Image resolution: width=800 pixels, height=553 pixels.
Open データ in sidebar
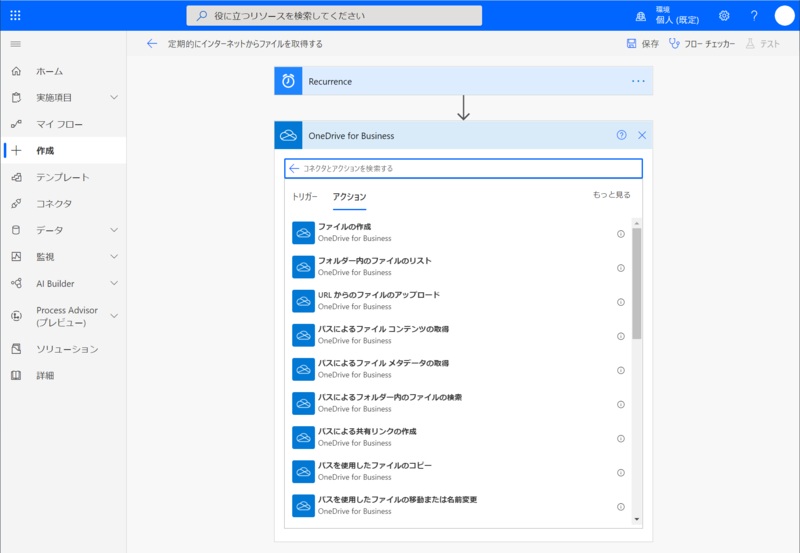49,230
